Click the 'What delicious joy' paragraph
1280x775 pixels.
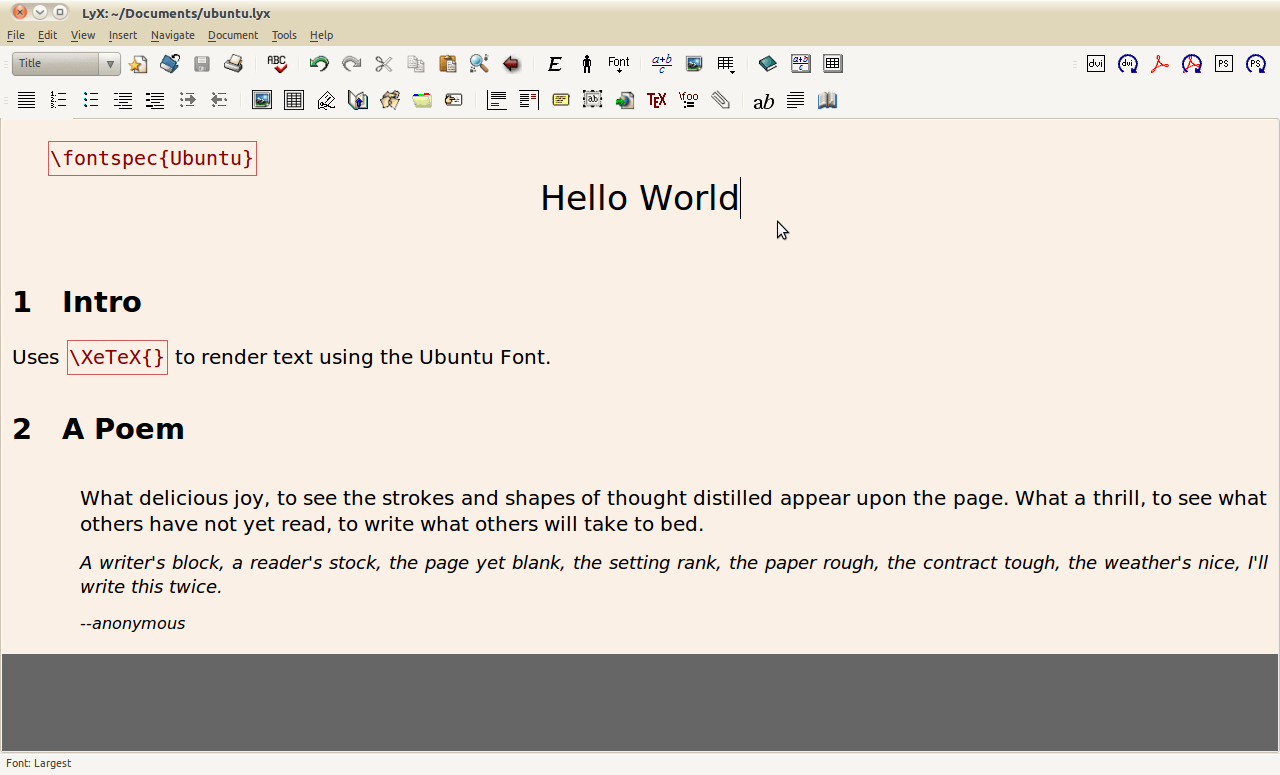click(674, 511)
